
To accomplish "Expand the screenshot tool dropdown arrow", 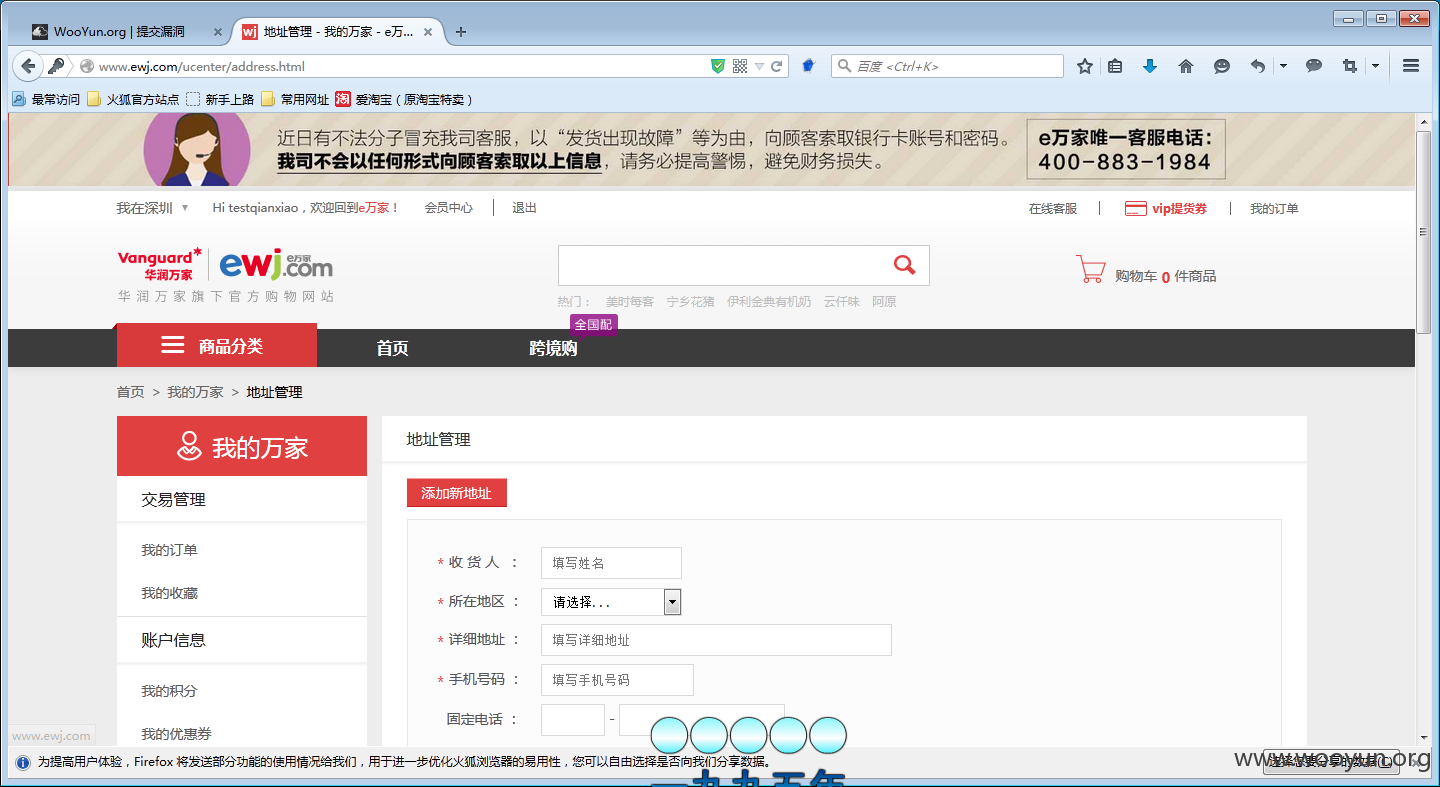I will coord(1375,66).
